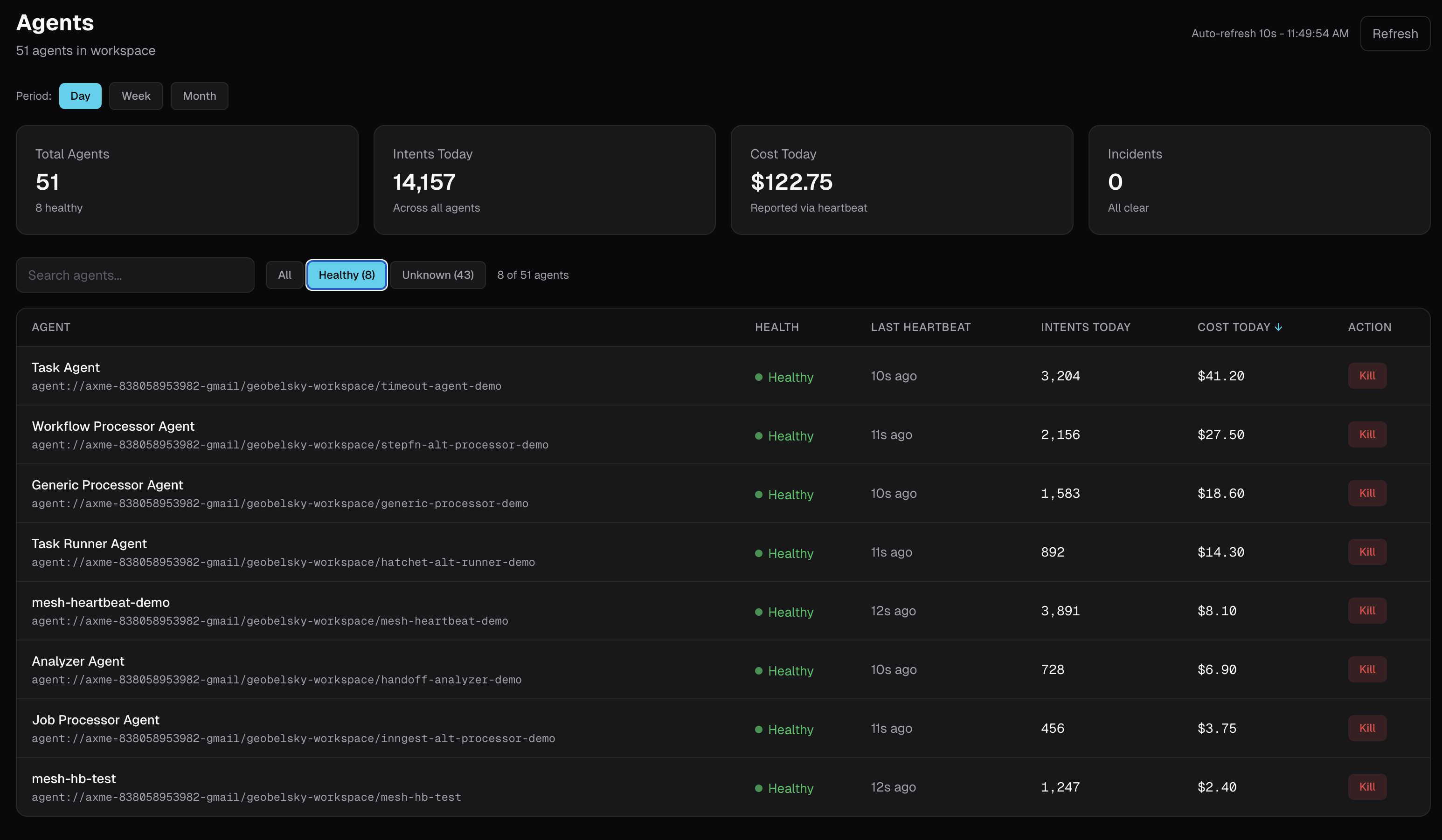The height and width of the screenshot is (840, 1442).
Task: Click the healthy indicator on Analyzer Agent row
Action: pos(758,670)
